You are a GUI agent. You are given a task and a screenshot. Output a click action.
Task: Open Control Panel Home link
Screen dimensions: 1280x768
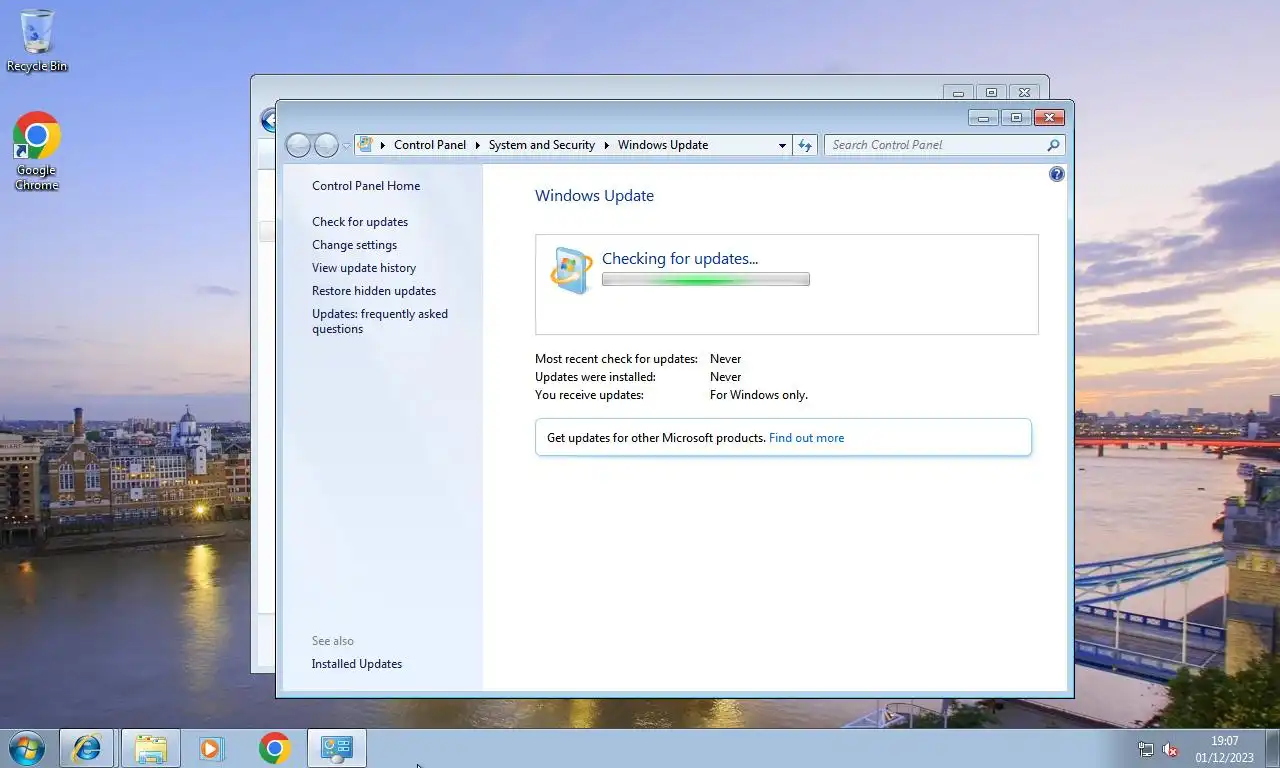[x=366, y=186]
